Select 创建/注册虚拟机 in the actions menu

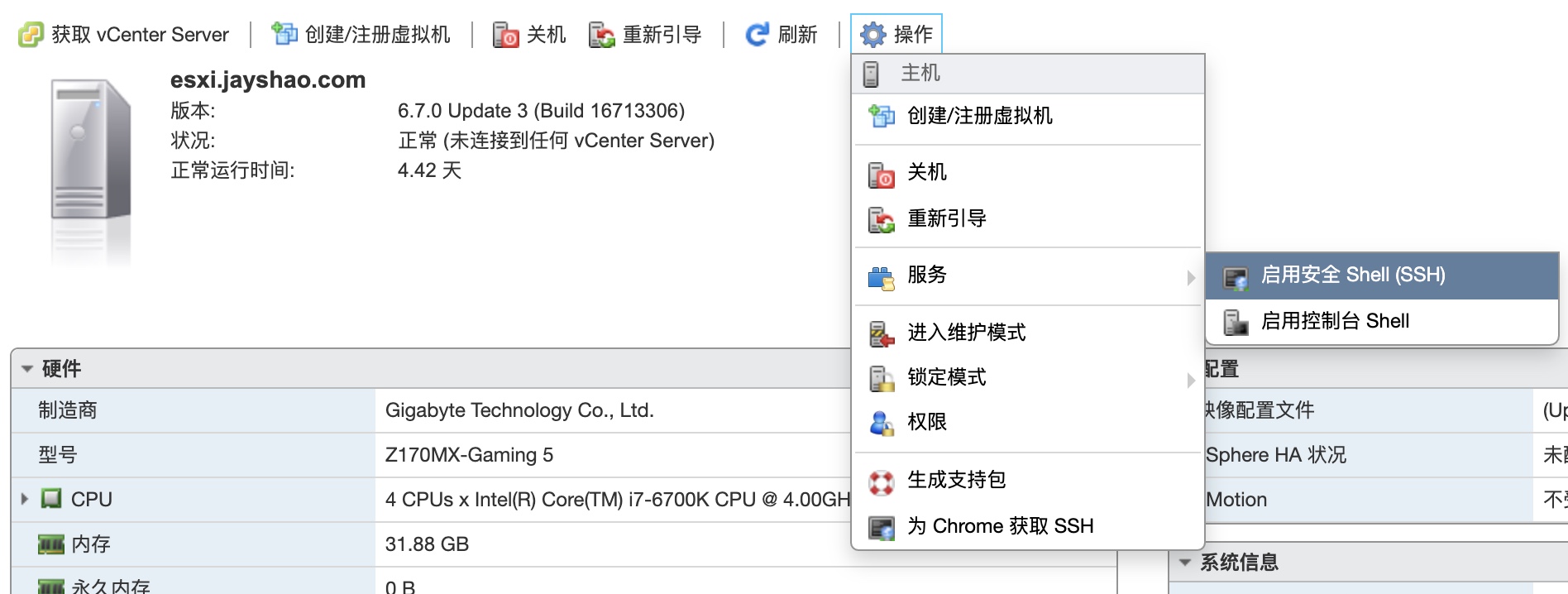(x=979, y=116)
